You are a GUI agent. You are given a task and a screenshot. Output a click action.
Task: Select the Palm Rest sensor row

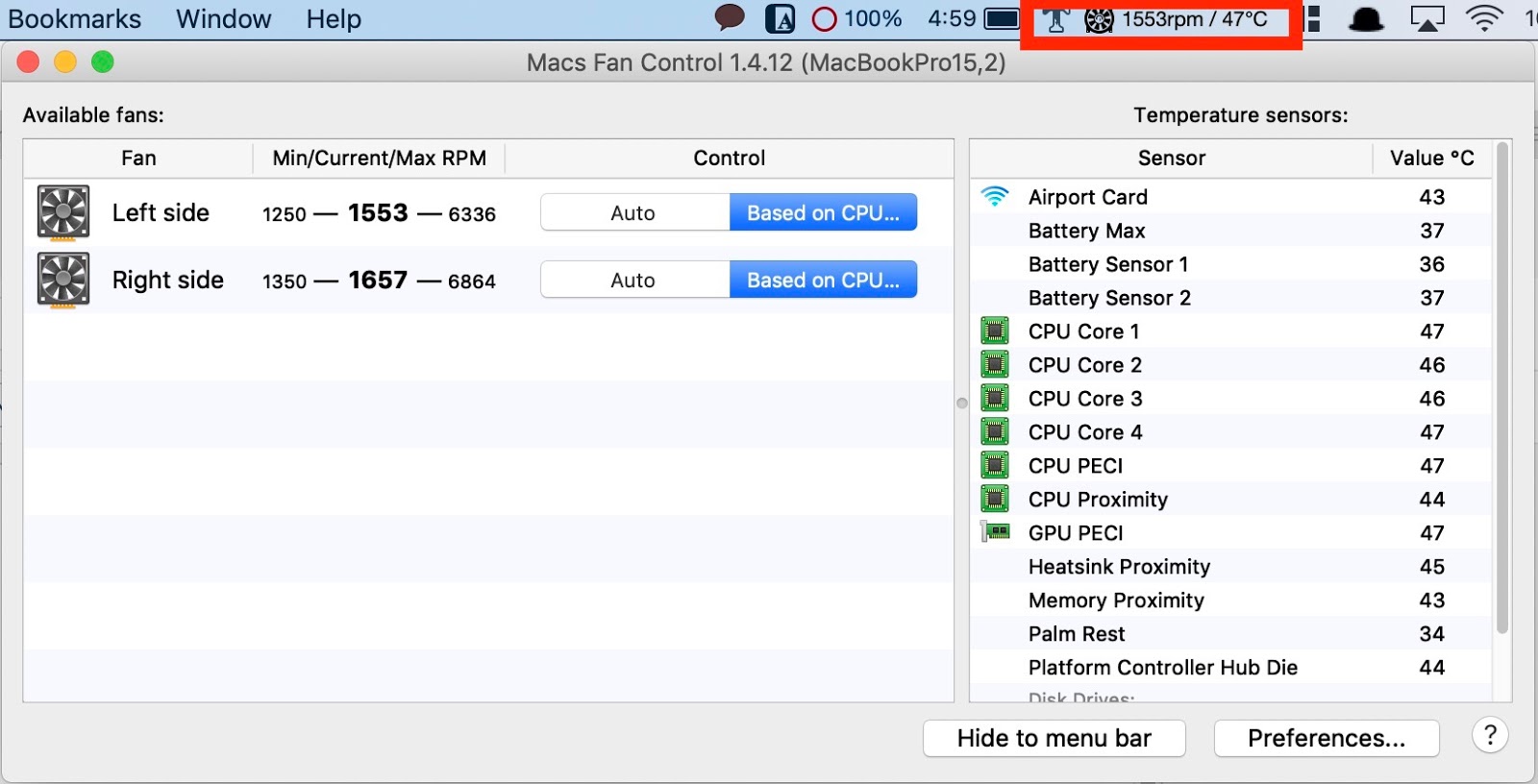click(1230, 634)
